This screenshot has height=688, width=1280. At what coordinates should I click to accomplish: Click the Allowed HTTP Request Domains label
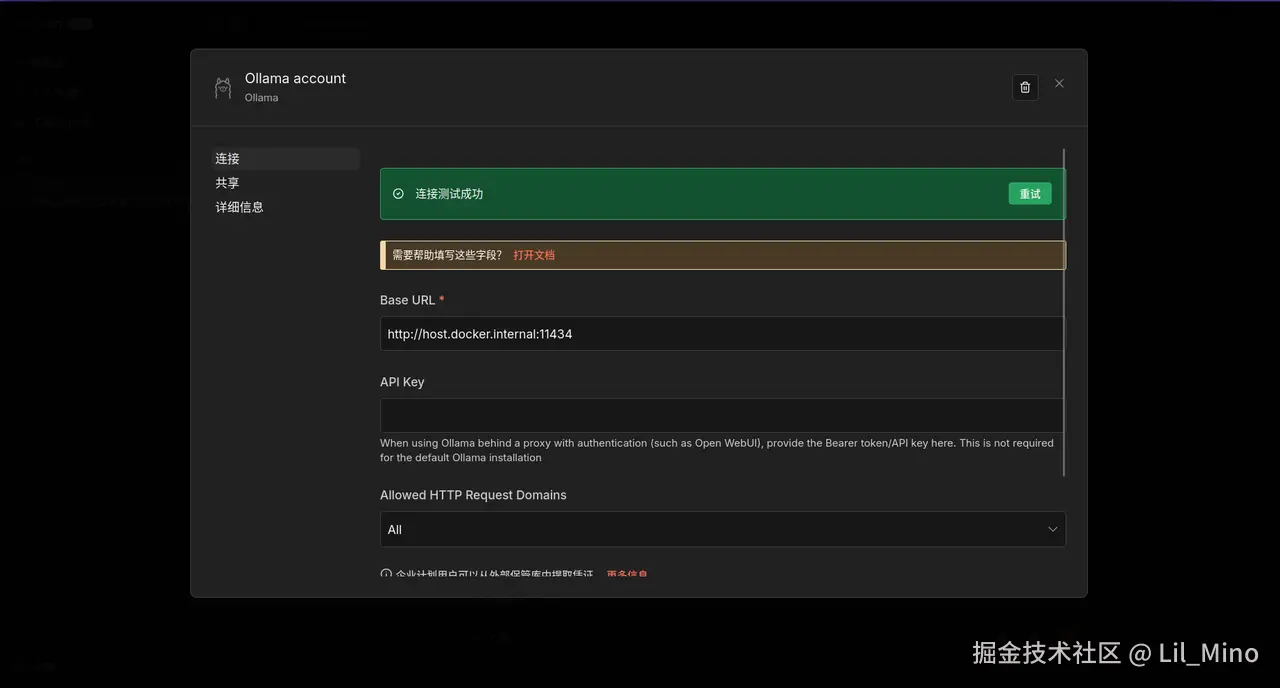pyautogui.click(x=473, y=495)
